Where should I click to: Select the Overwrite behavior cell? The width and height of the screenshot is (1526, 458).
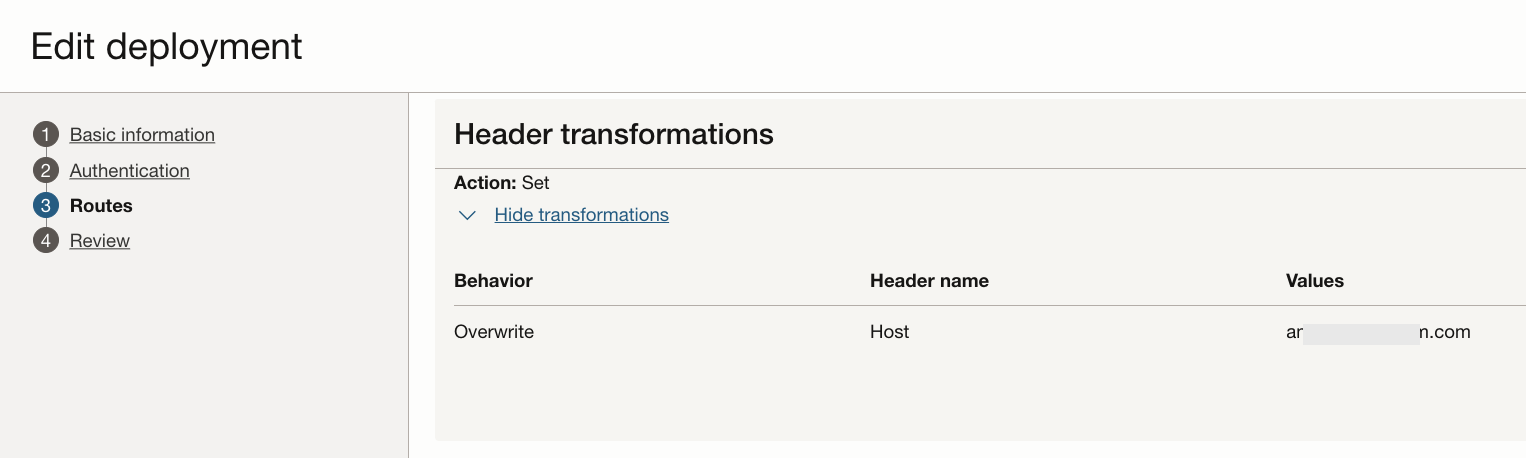coord(494,332)
